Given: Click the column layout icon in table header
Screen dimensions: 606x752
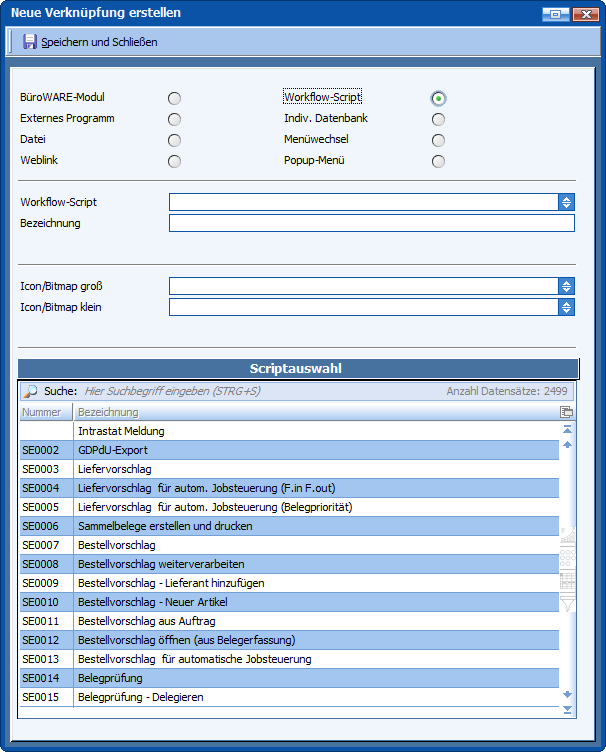Looking at the screenshot, I should click(567, 412).
